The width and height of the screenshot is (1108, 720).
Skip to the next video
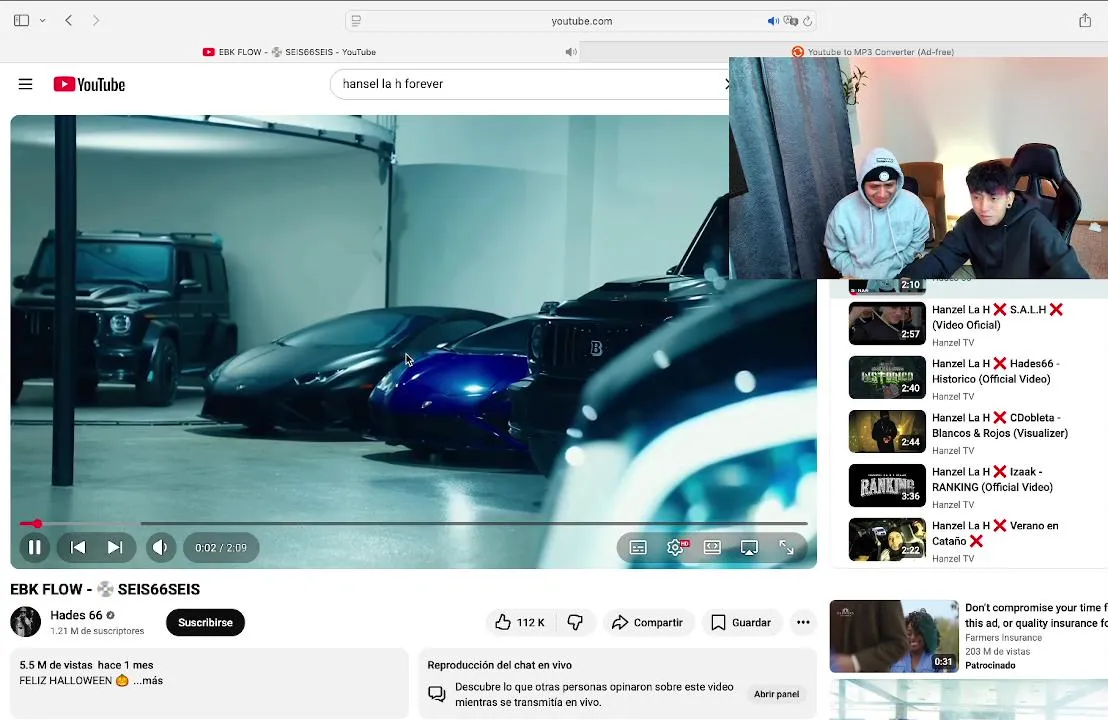pos(114,547)
